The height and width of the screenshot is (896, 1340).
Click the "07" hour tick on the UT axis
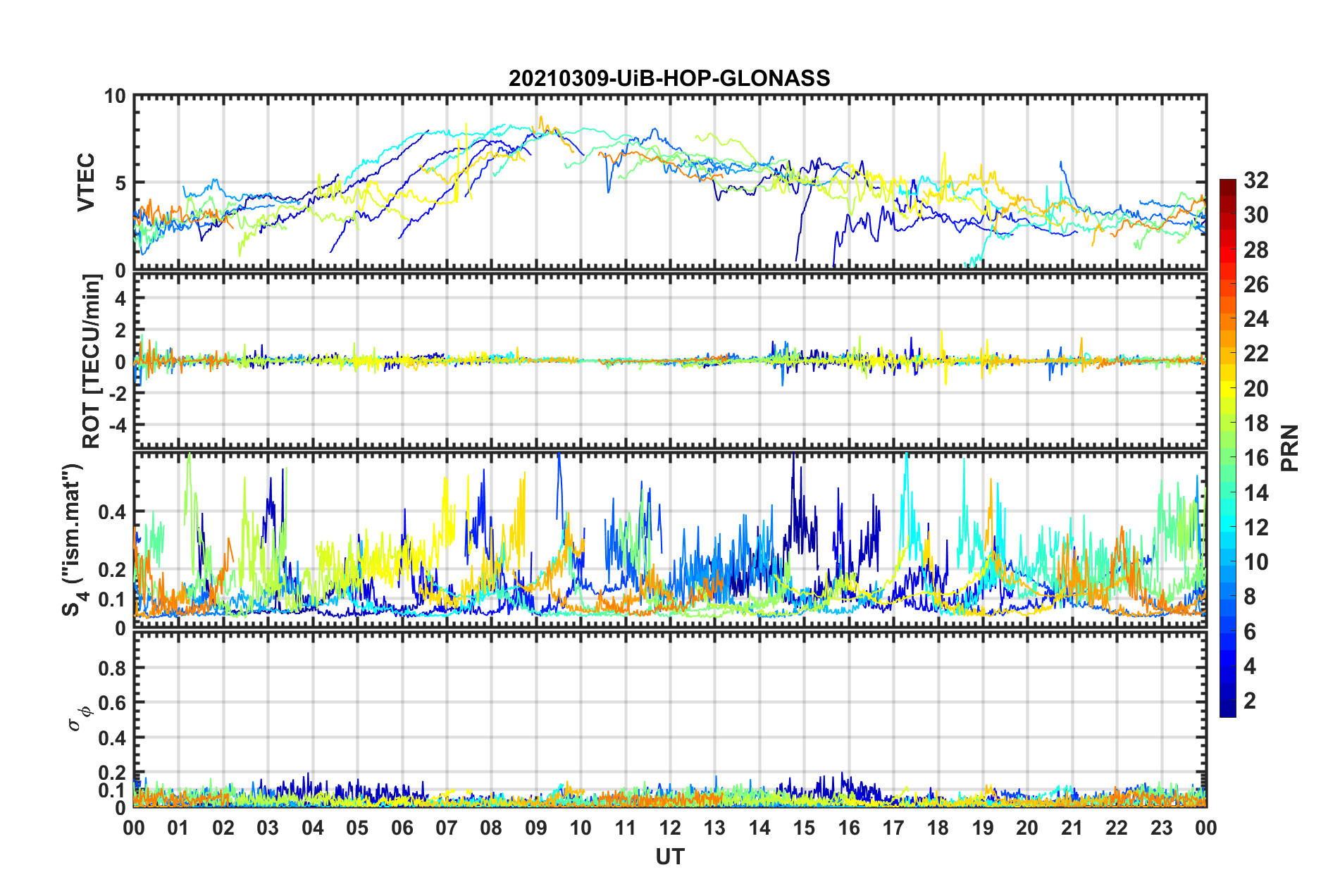point(447,828)
